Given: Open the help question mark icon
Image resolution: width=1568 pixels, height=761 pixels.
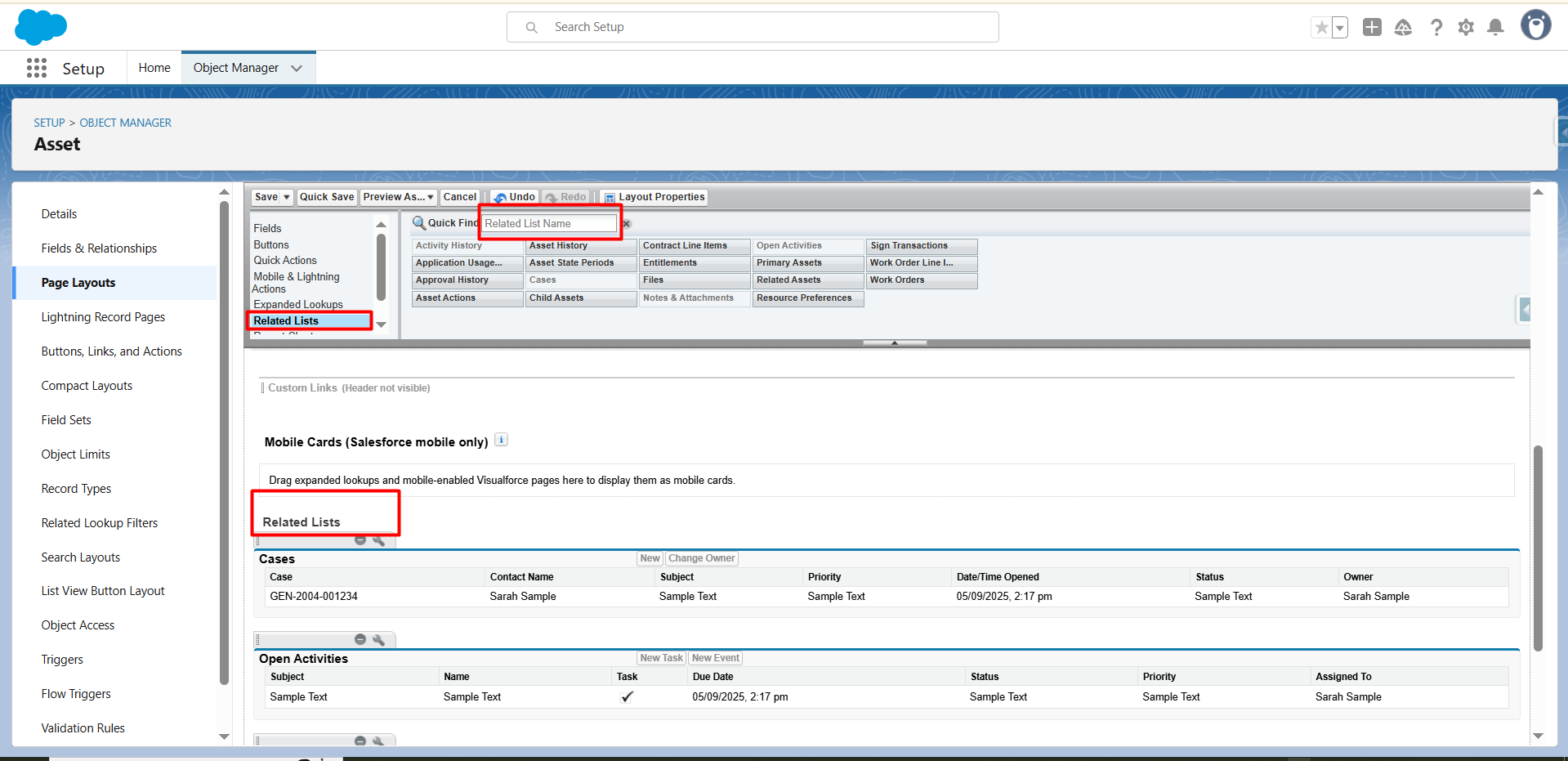Looking at the screenshot, I should tap(1436, 28).
